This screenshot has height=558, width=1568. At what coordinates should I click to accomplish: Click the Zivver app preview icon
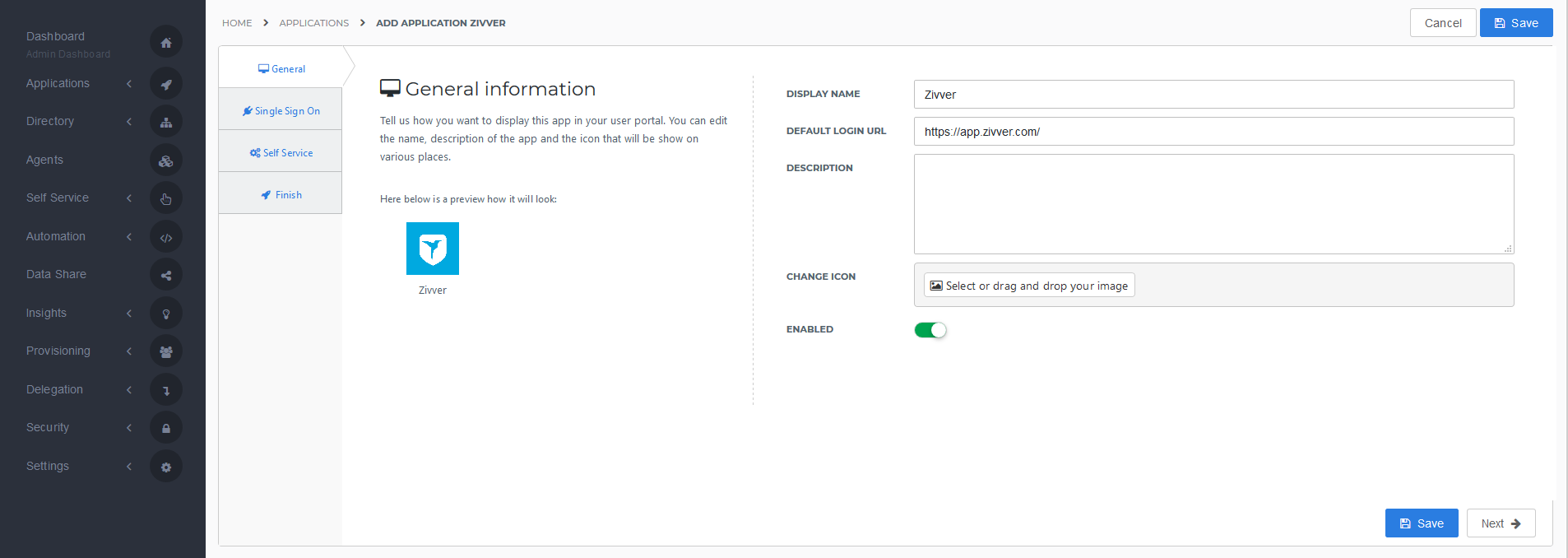pos(433,249)
